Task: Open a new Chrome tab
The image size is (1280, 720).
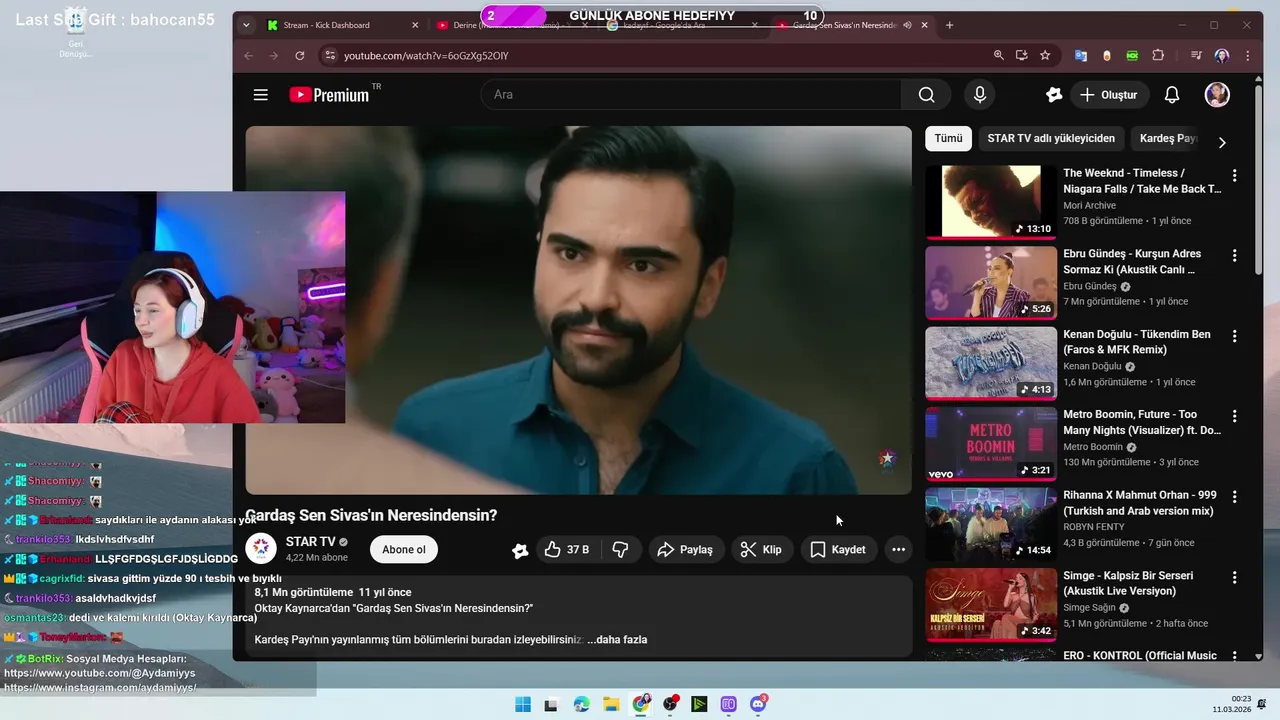Action: pyautogui.click(x=949, y=25)
